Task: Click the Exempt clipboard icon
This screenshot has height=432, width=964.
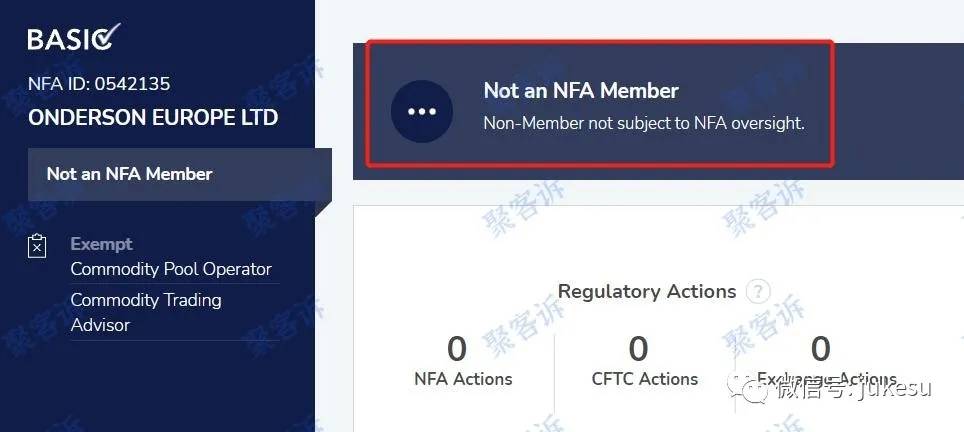Action: click(38, 246)
